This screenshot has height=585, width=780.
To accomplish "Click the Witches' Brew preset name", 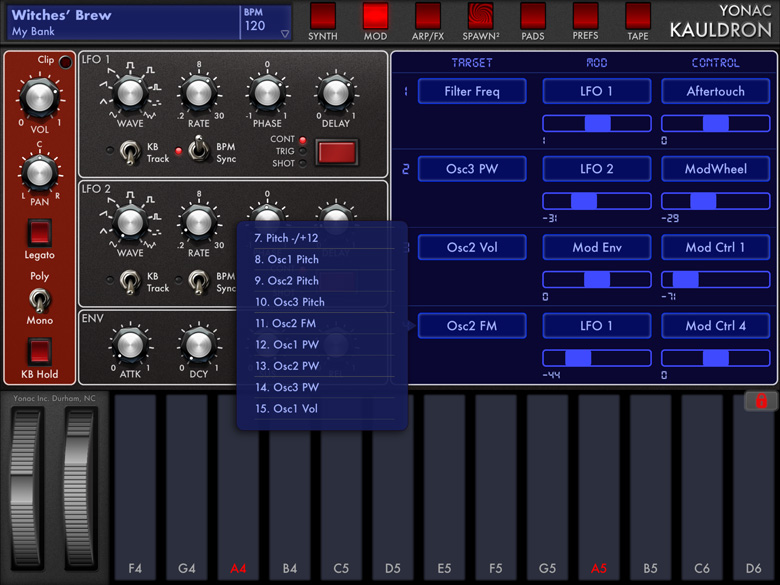I will (62, 15).
